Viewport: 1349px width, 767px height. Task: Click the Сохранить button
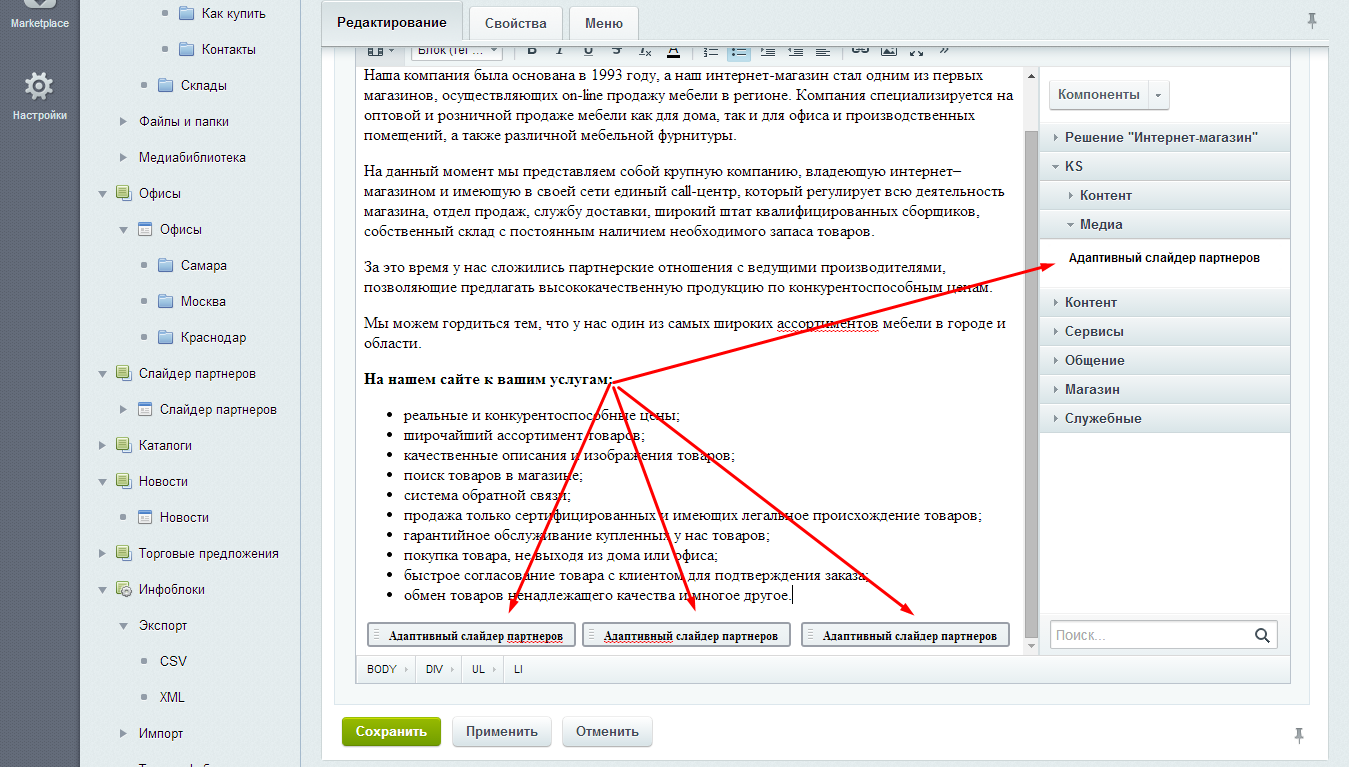391,731
